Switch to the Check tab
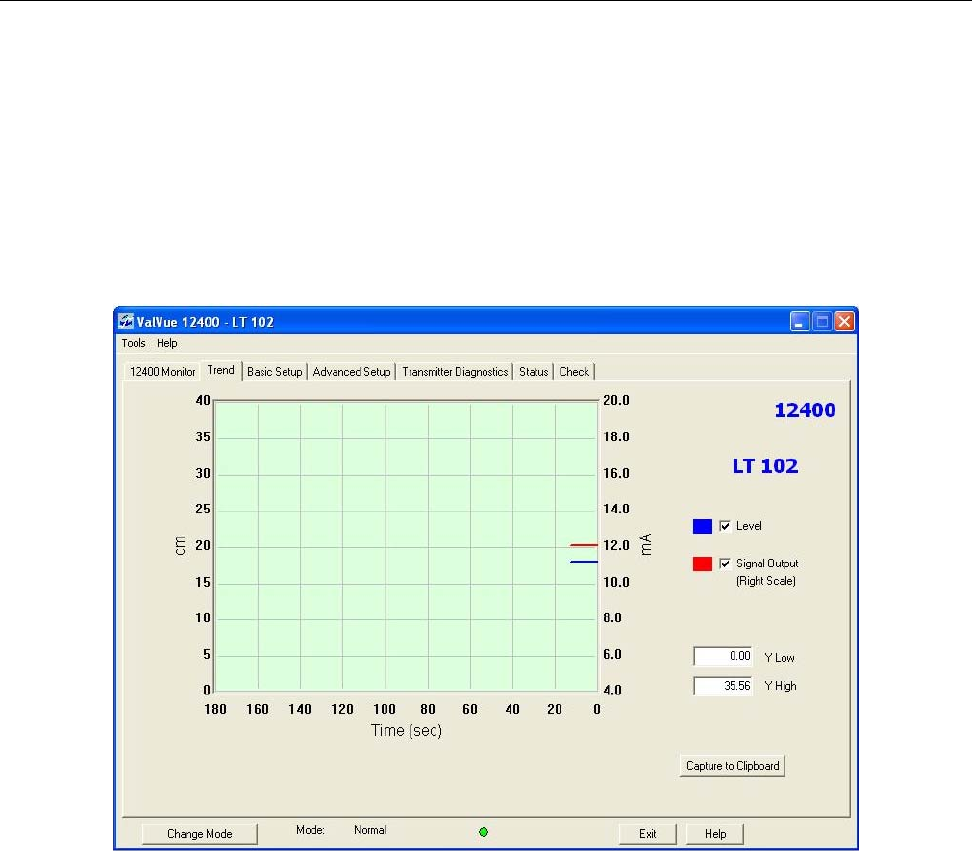The height and width of the screenshot is (851, 972). pos(574,372)
